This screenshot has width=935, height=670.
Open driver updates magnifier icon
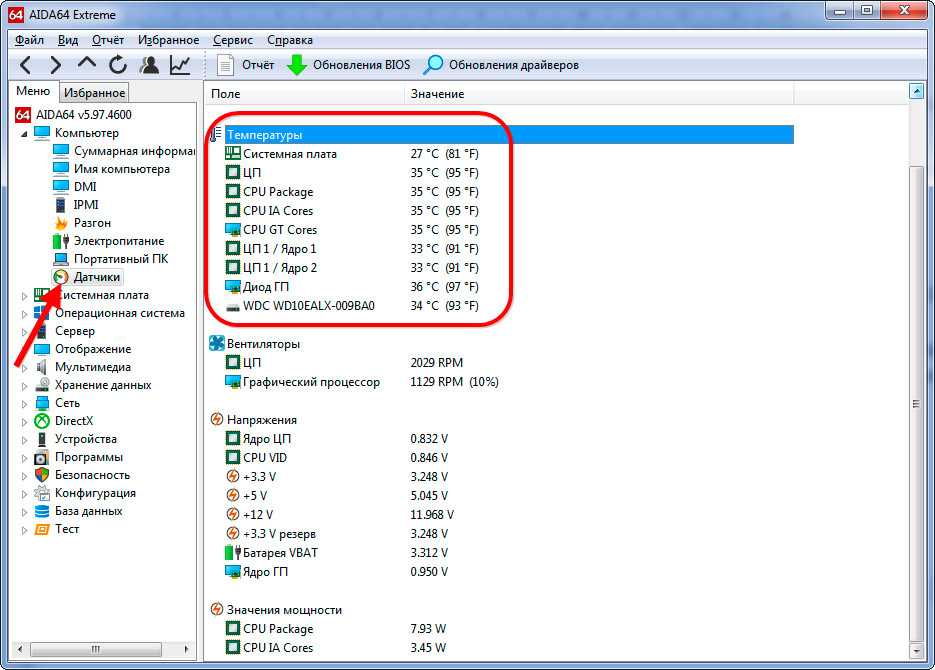tap(433, 65)
